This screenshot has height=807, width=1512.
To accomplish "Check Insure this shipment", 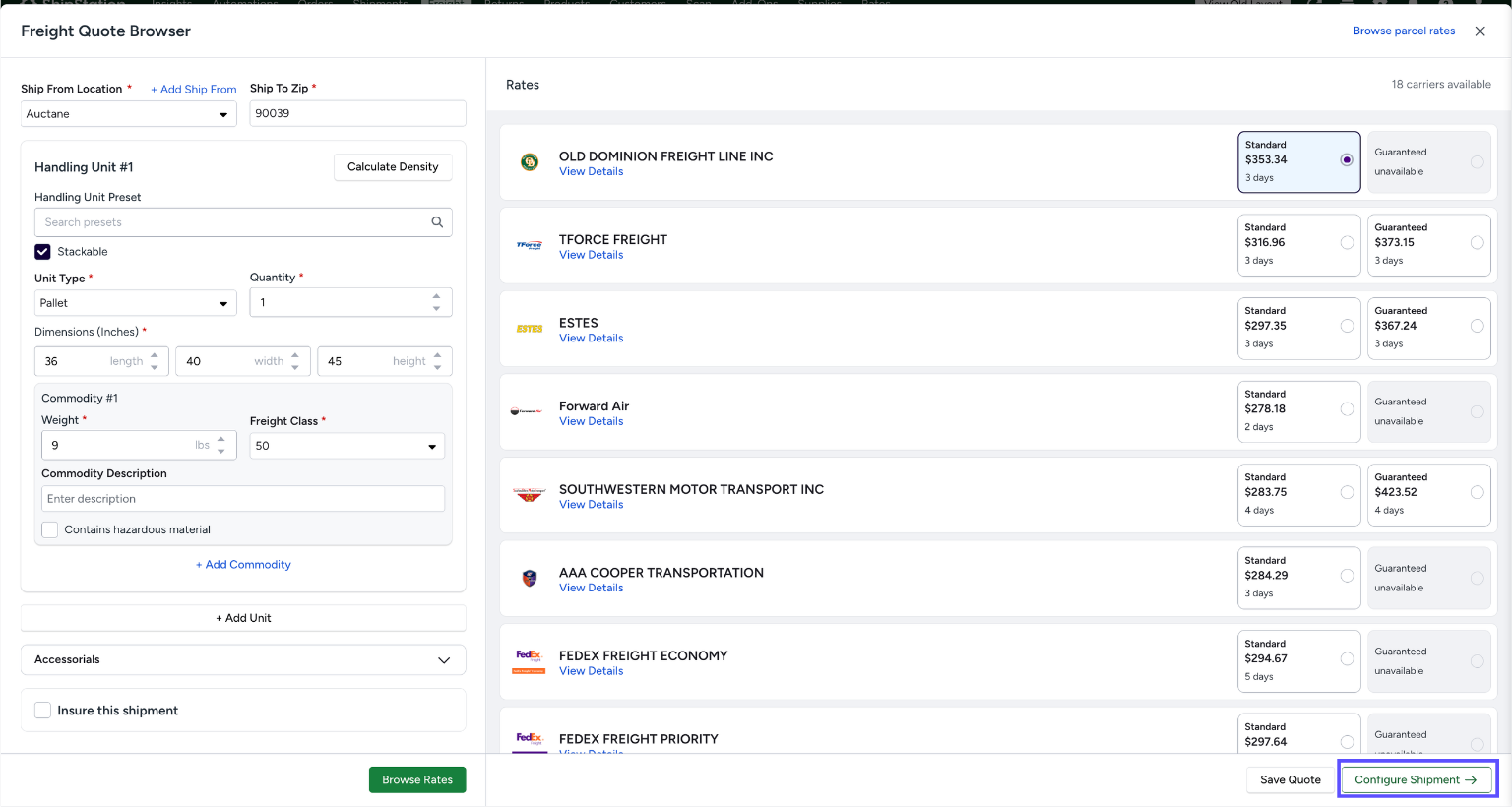I will click(42, 711).
